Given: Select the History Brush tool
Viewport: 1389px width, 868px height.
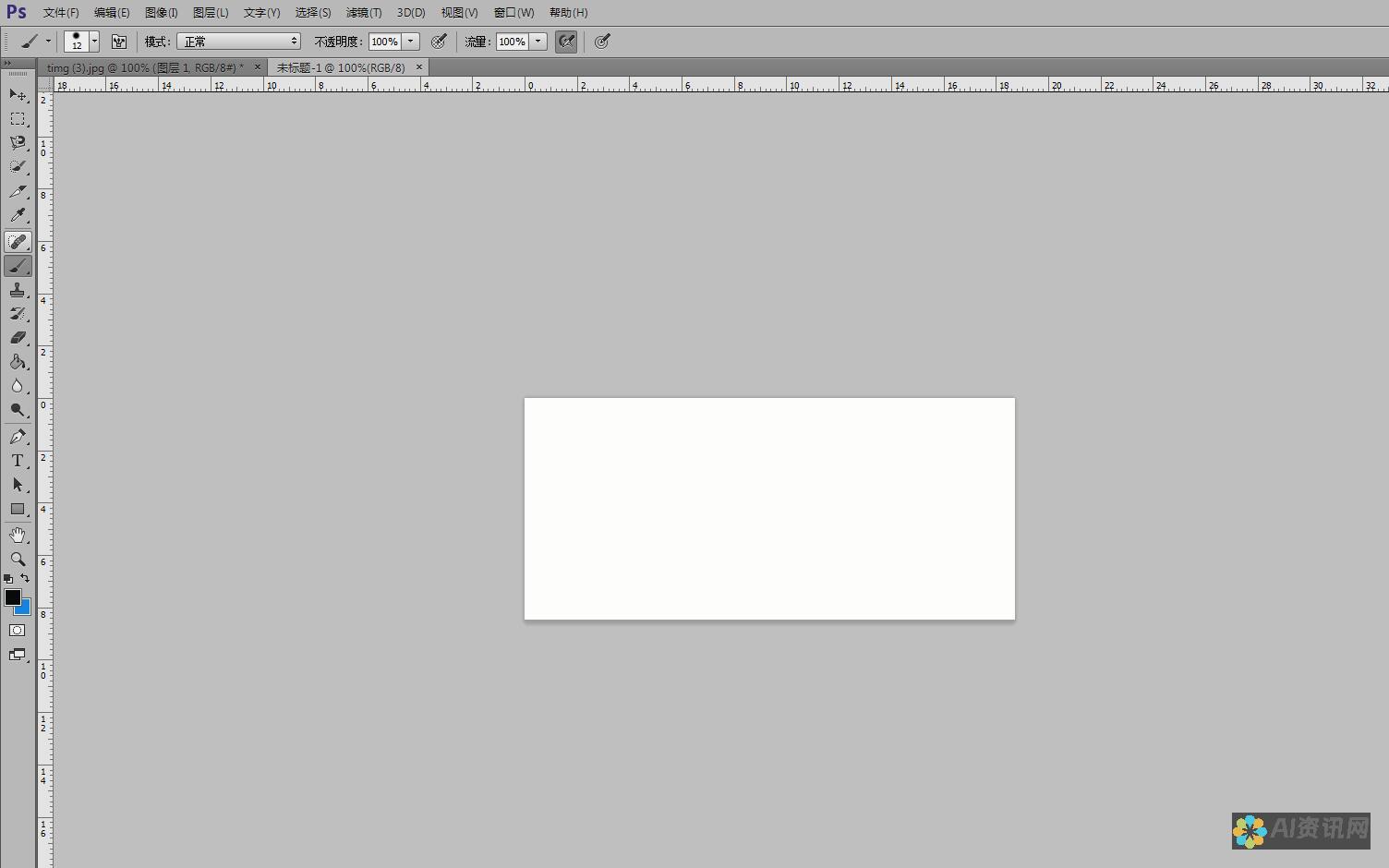Looking at the screenshot, I should (18, 313).
